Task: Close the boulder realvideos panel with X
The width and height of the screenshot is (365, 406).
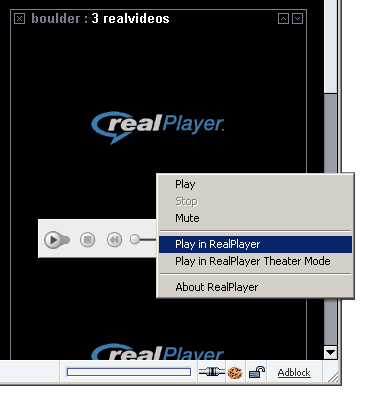Action: click(x=19, y=19)
